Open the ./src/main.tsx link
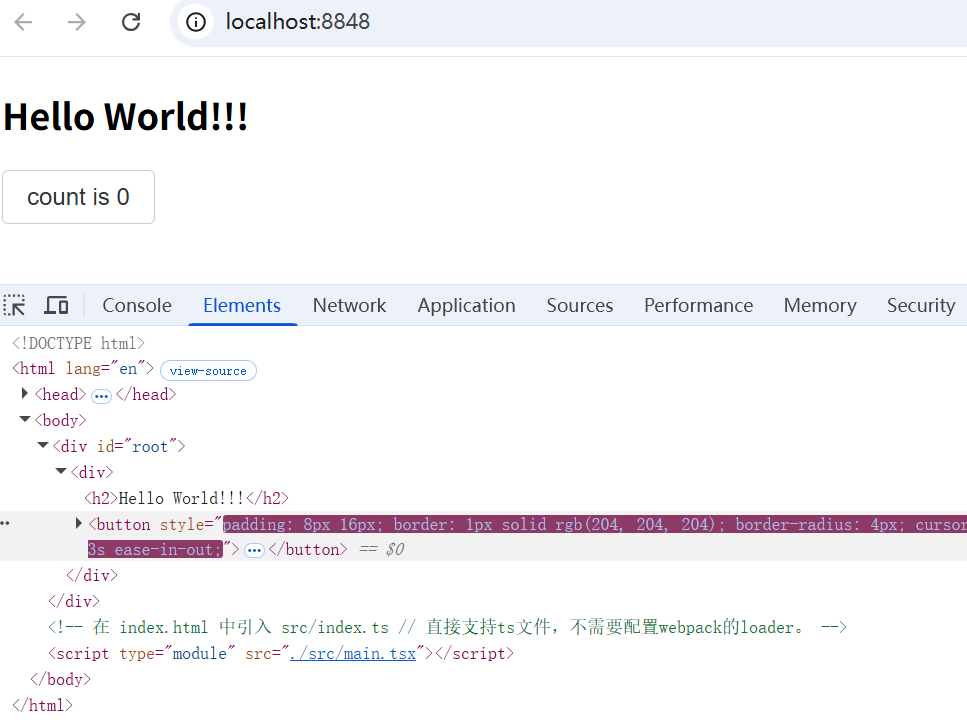This screenshot has width=967, height=720. [x=353, y=653]
